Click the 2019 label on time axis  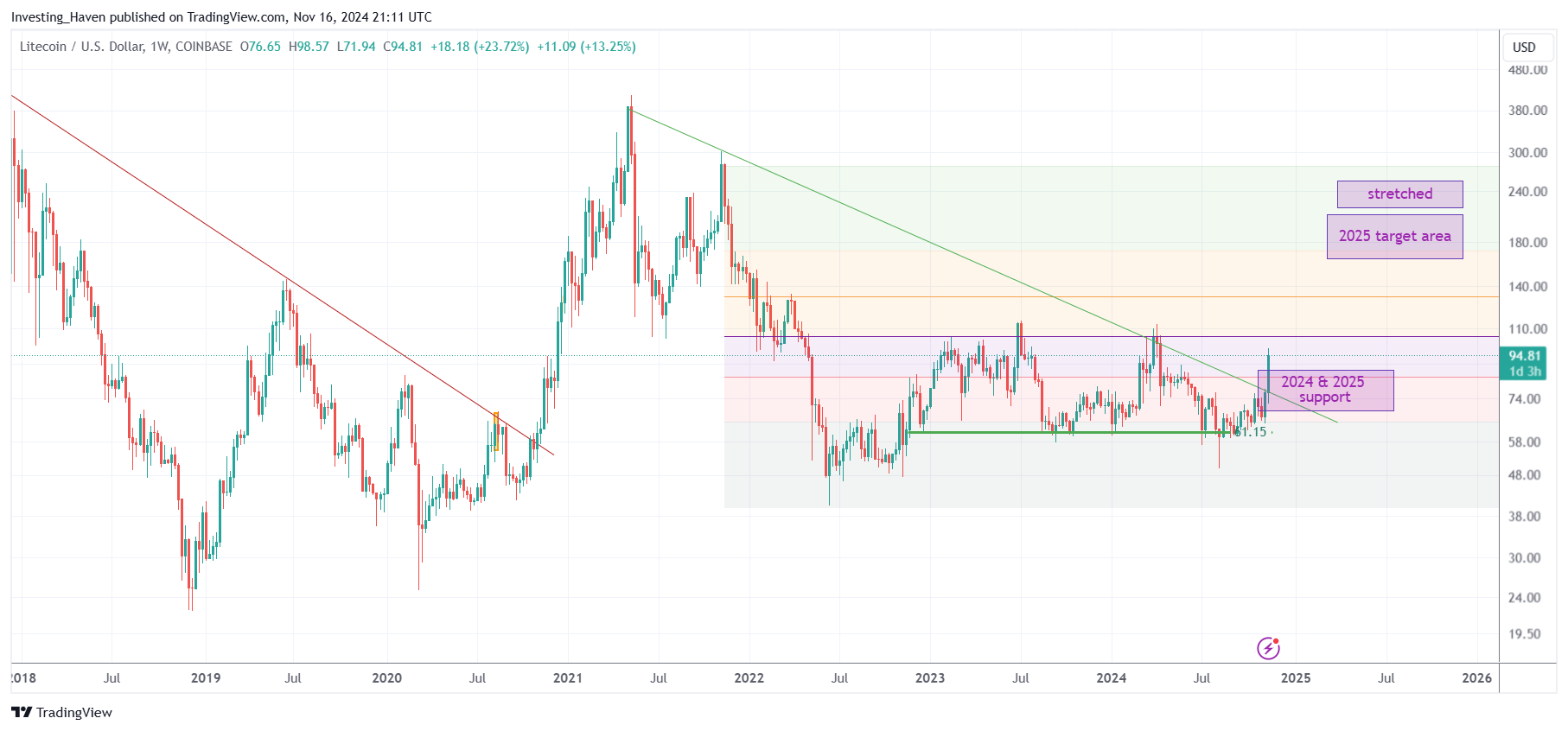[206, 678]
